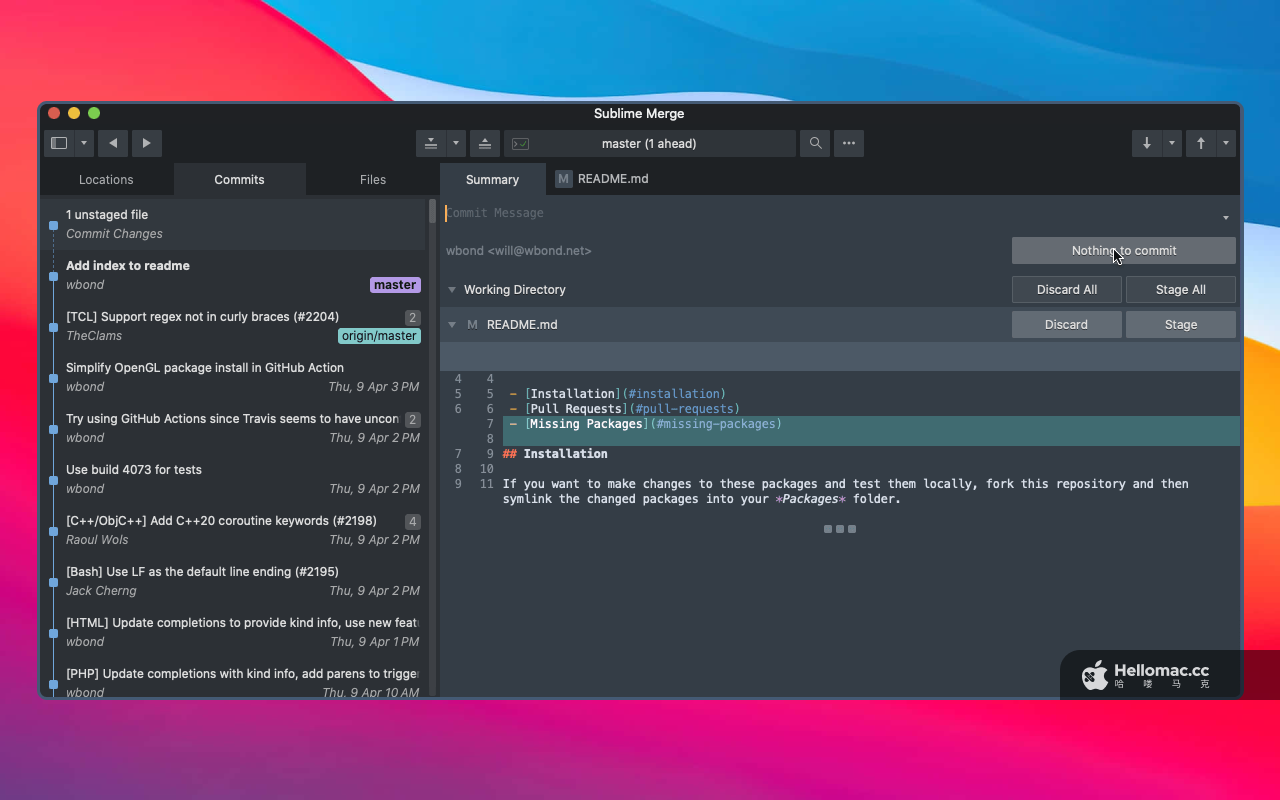Select Try using GitHub Actions commit
This screenshot has height=800, width=1280.
pyautogui.click(x=234, y=428)
